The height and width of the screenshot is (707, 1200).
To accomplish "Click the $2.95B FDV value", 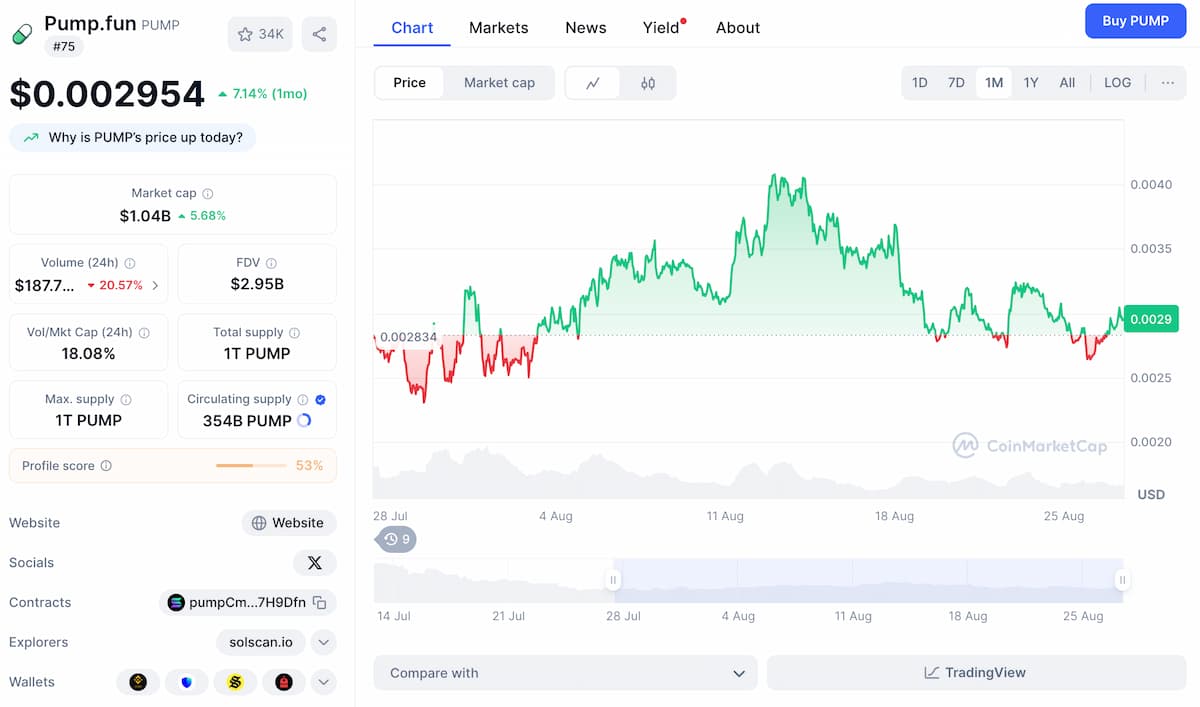I will point(257,284).
